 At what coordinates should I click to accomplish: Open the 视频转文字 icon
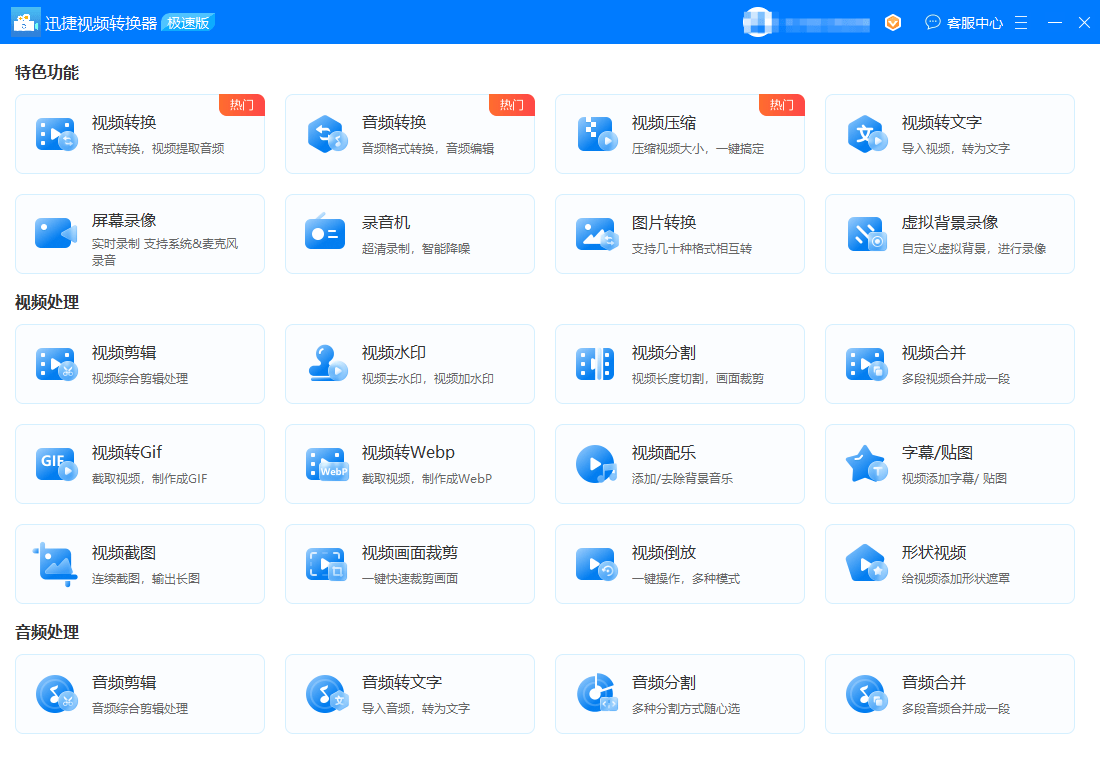(x=867, y=133)
